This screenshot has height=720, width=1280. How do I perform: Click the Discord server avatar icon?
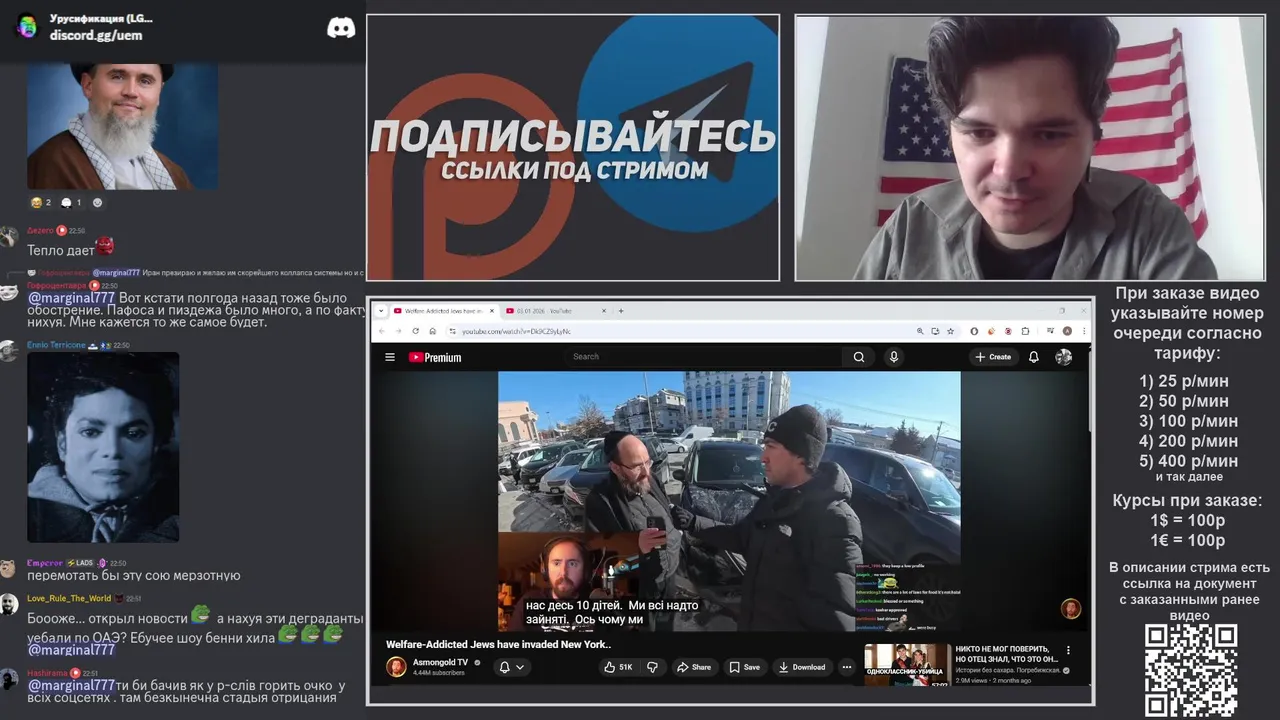tap(27, 26)
